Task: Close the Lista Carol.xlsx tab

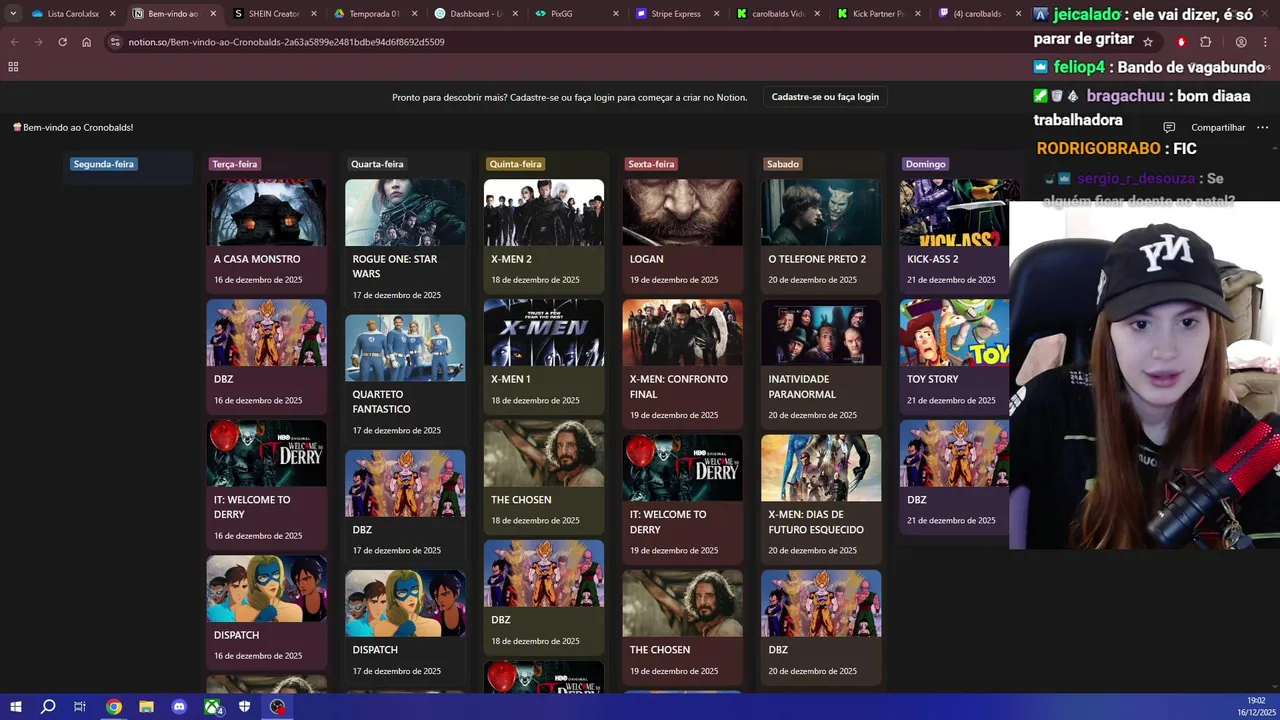Action: tap(112, 14)
